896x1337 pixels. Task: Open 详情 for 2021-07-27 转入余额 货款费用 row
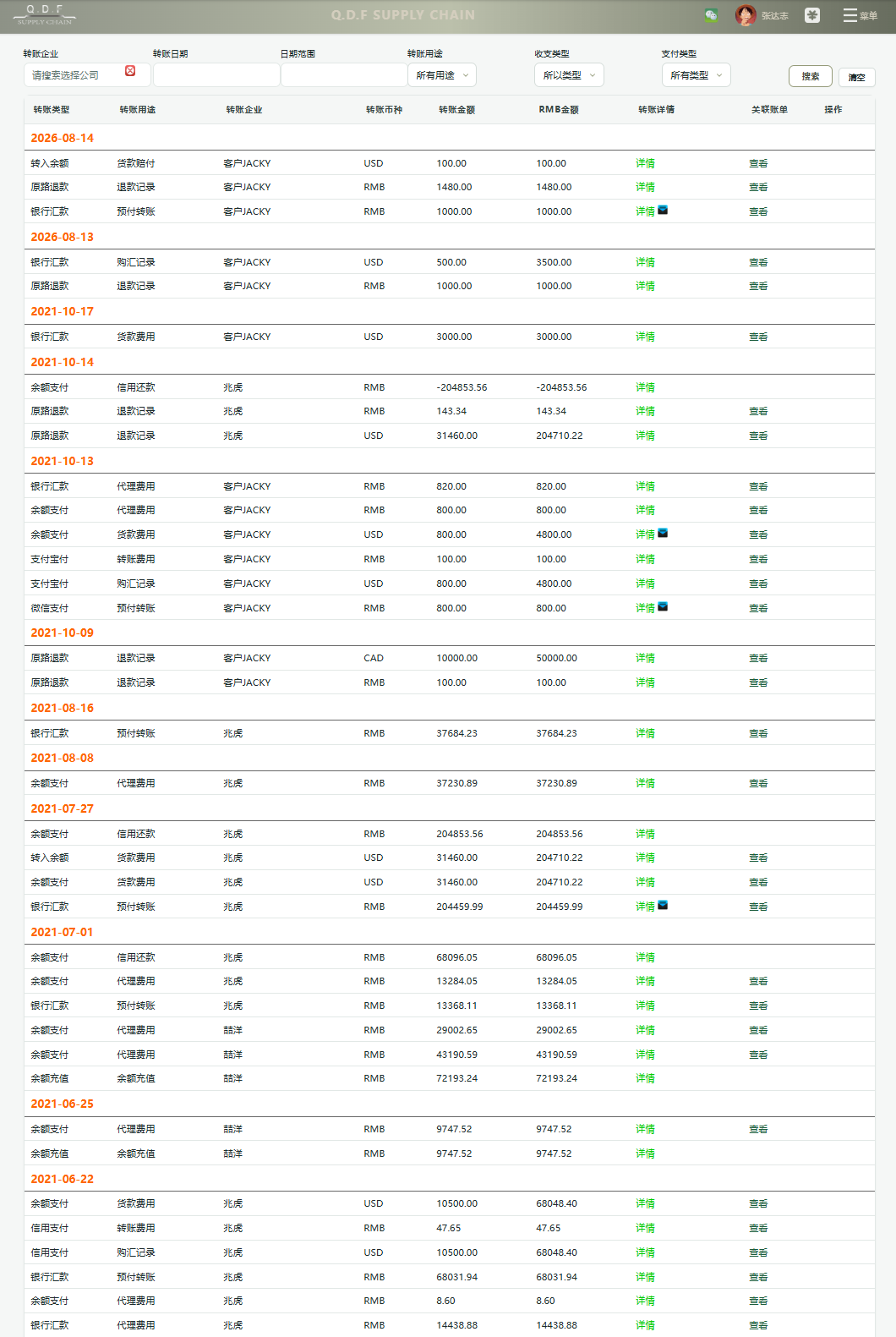tap(645, 858)
